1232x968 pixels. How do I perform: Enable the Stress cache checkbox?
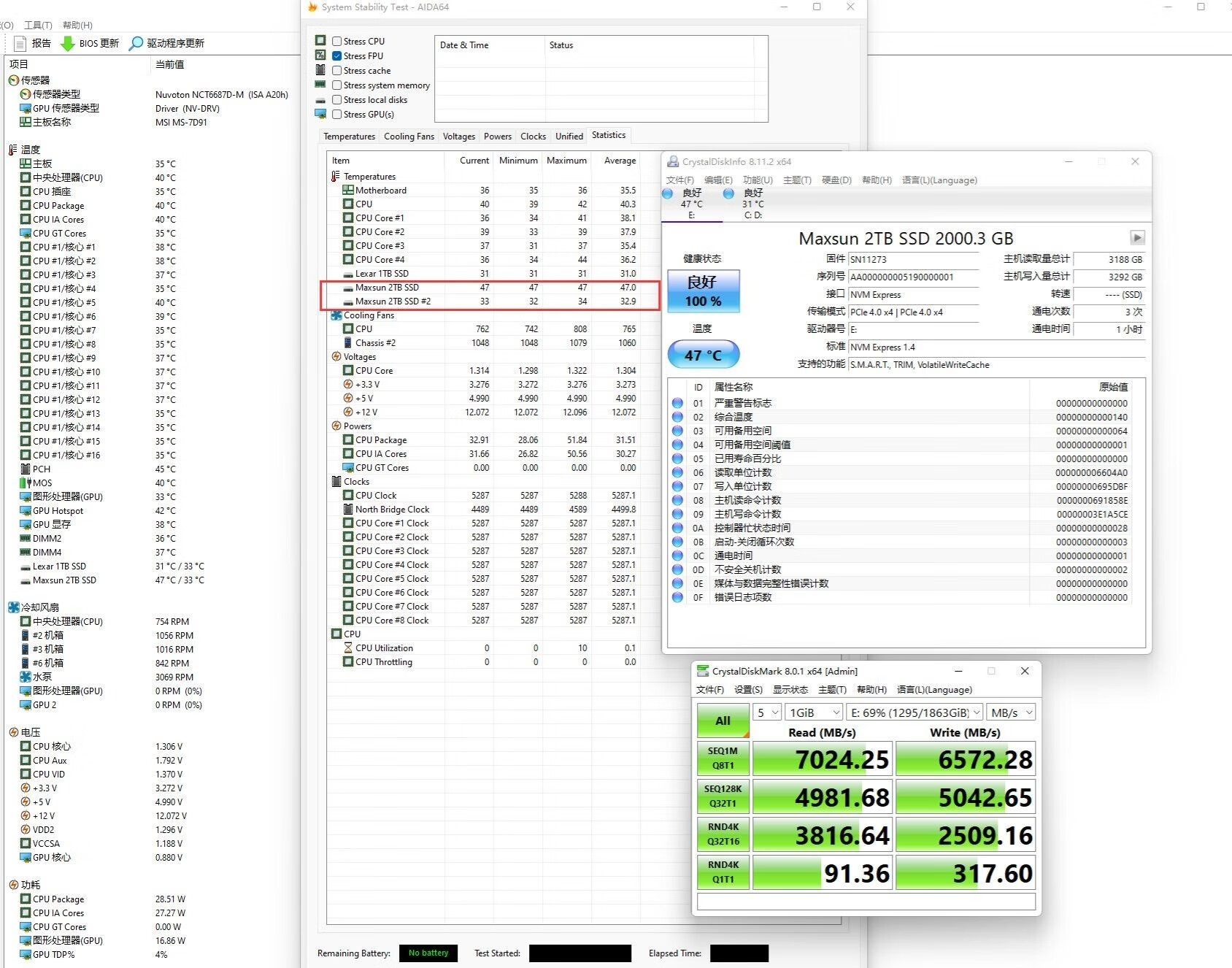(x=337, y=71)
